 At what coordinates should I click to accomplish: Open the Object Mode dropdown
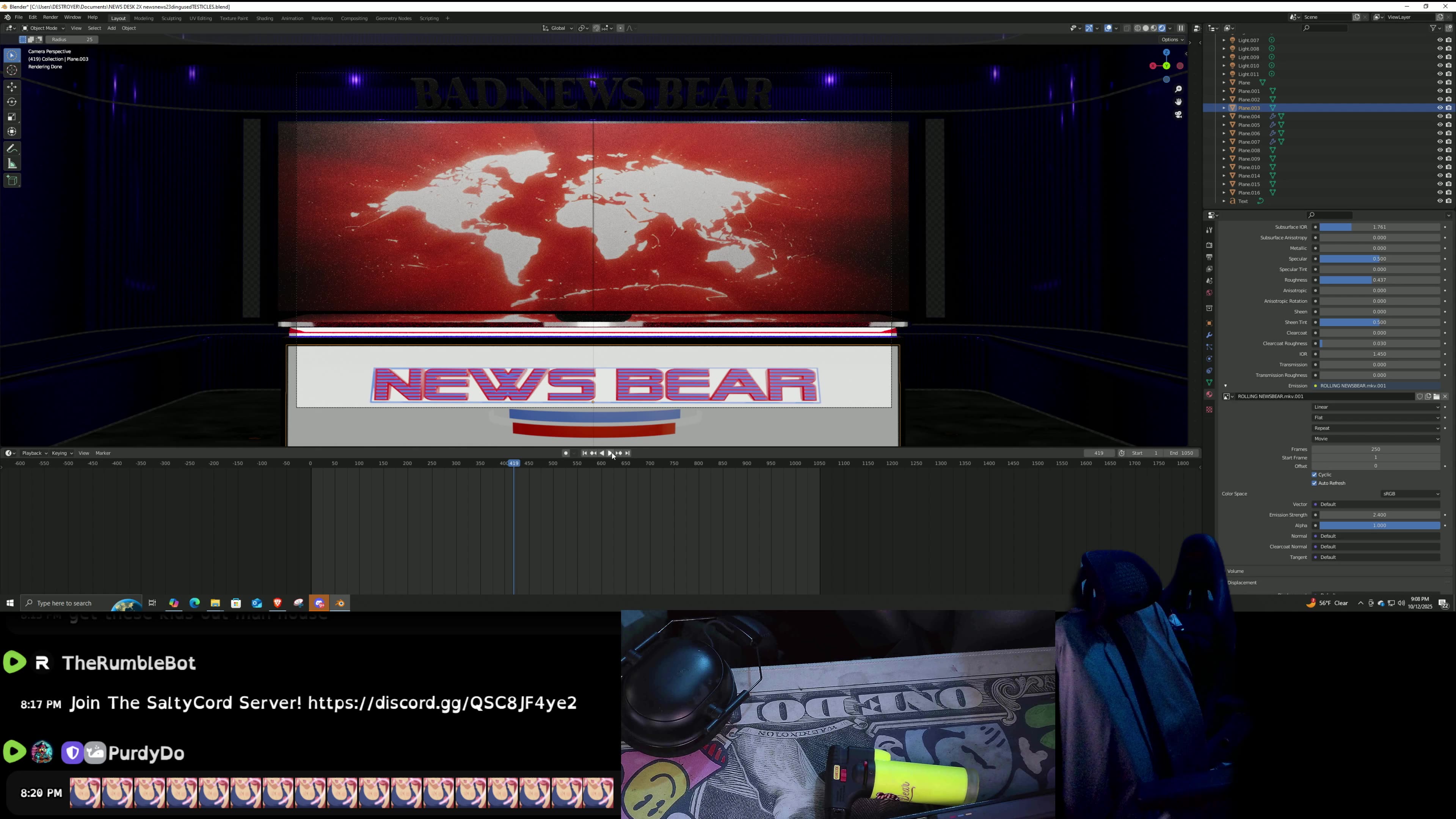(43, 28)
